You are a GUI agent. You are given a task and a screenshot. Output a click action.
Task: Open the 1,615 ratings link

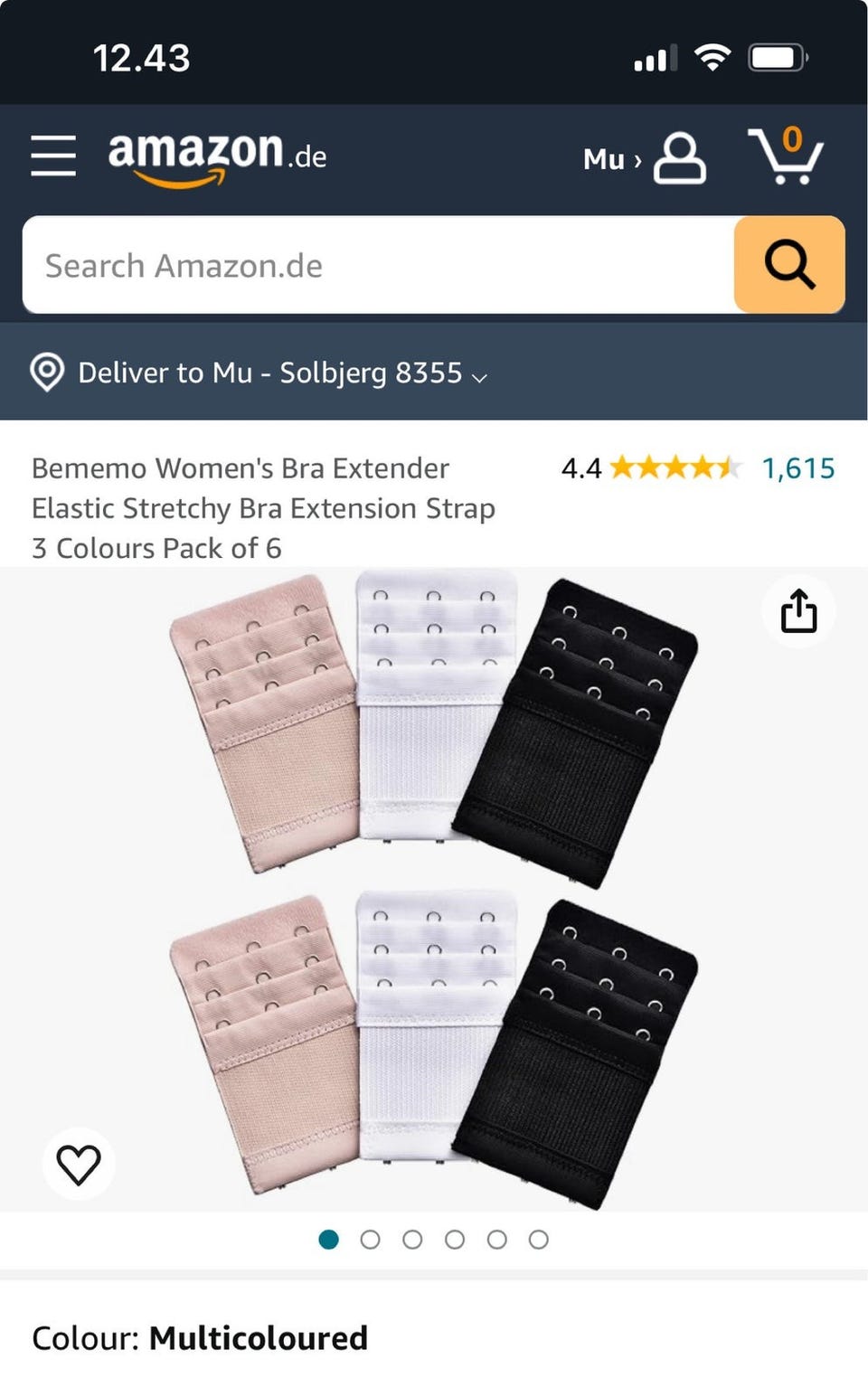798,468
